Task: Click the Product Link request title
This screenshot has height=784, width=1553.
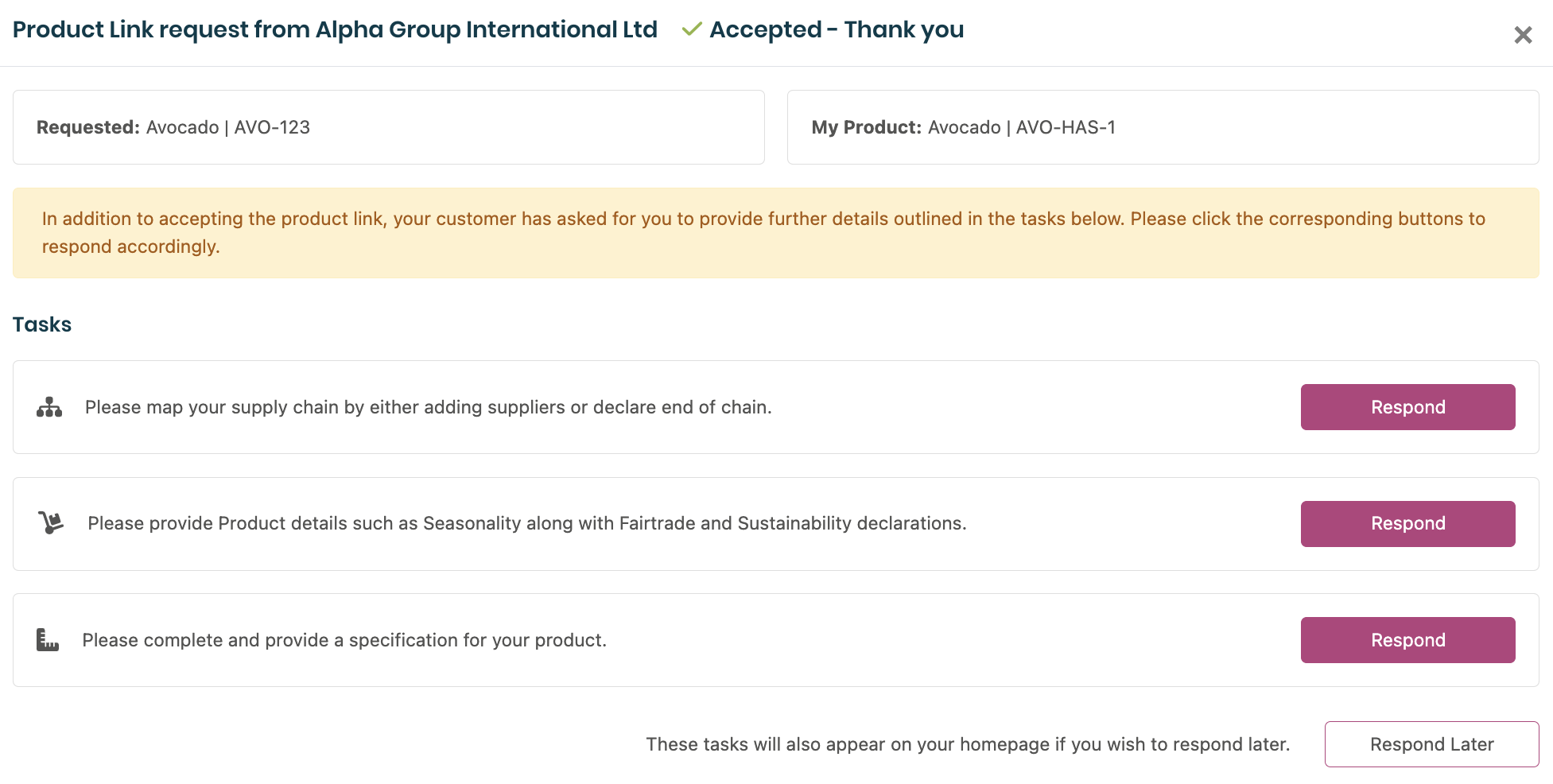Action: coord(335,29)
